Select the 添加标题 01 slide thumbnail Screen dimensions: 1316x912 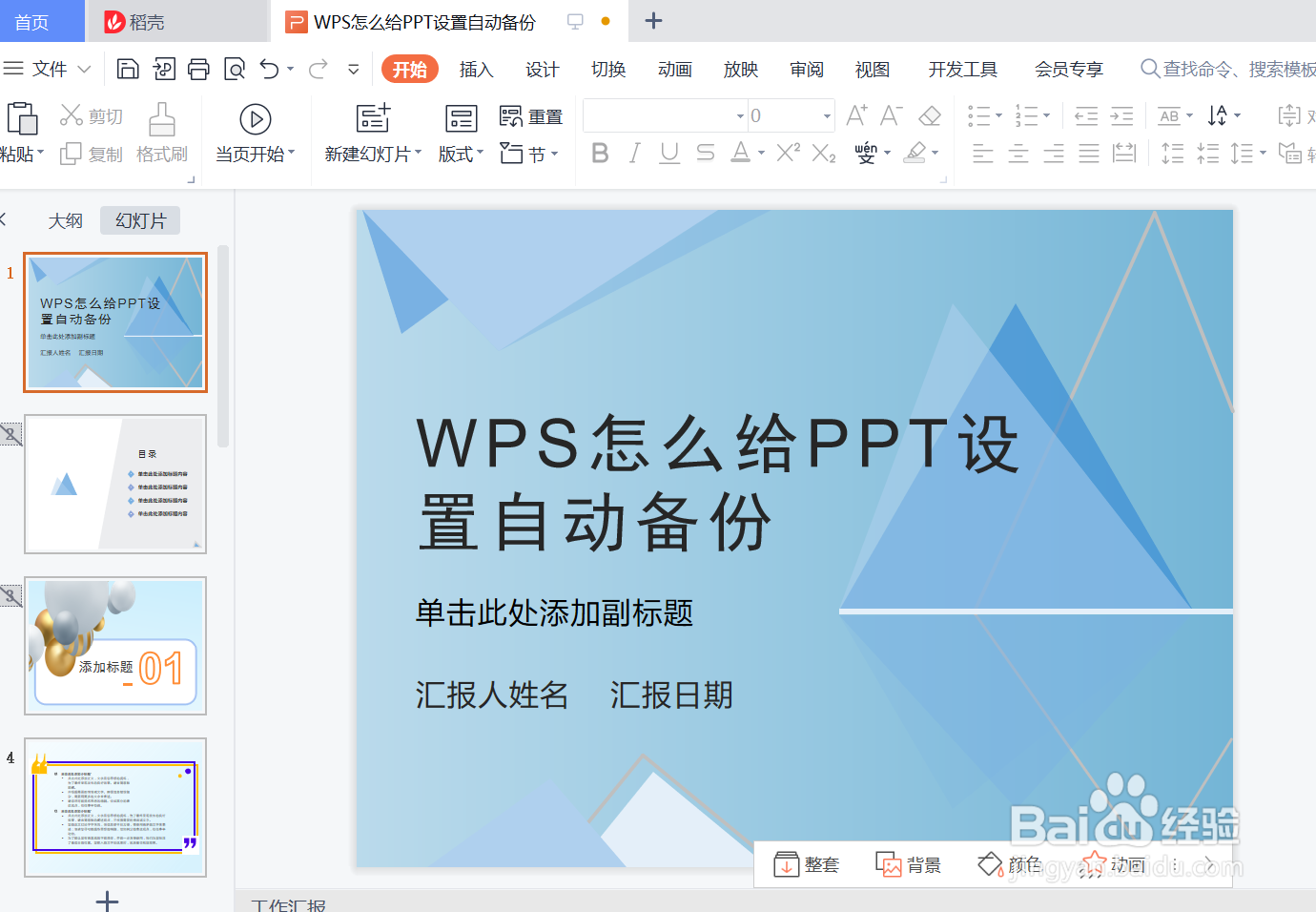coord(115,646)
